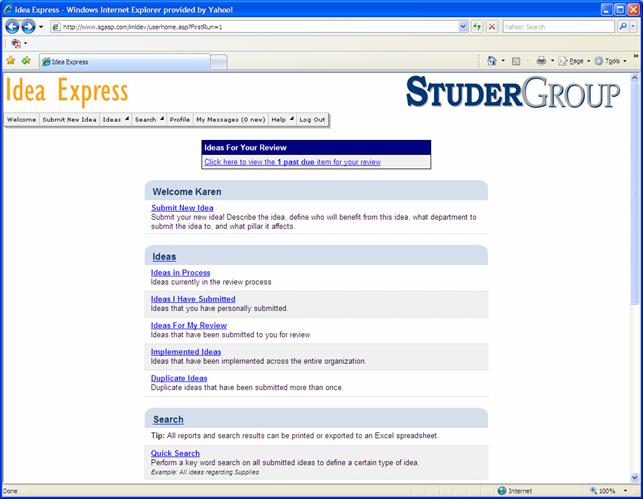Open a new blank tab button

(219, 62)
